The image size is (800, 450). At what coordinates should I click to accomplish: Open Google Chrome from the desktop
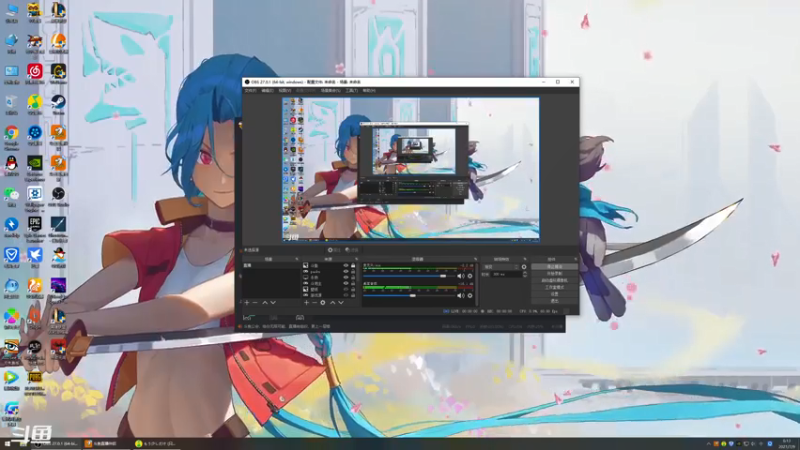click(x=11, y=133)
